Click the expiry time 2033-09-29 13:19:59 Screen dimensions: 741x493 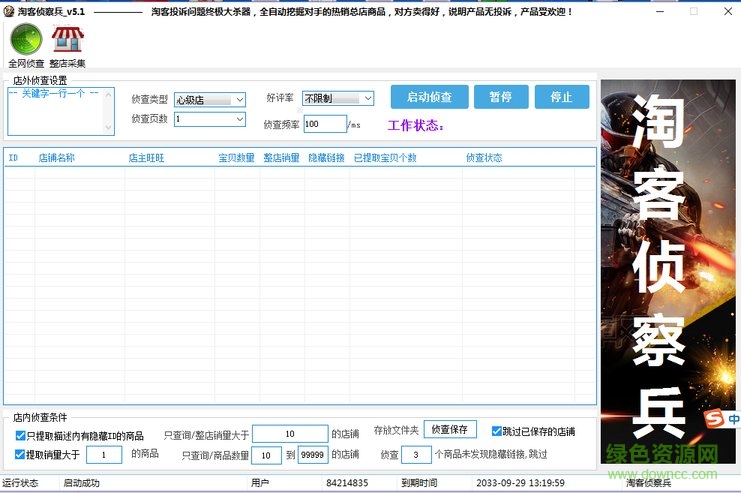[520, 483]
